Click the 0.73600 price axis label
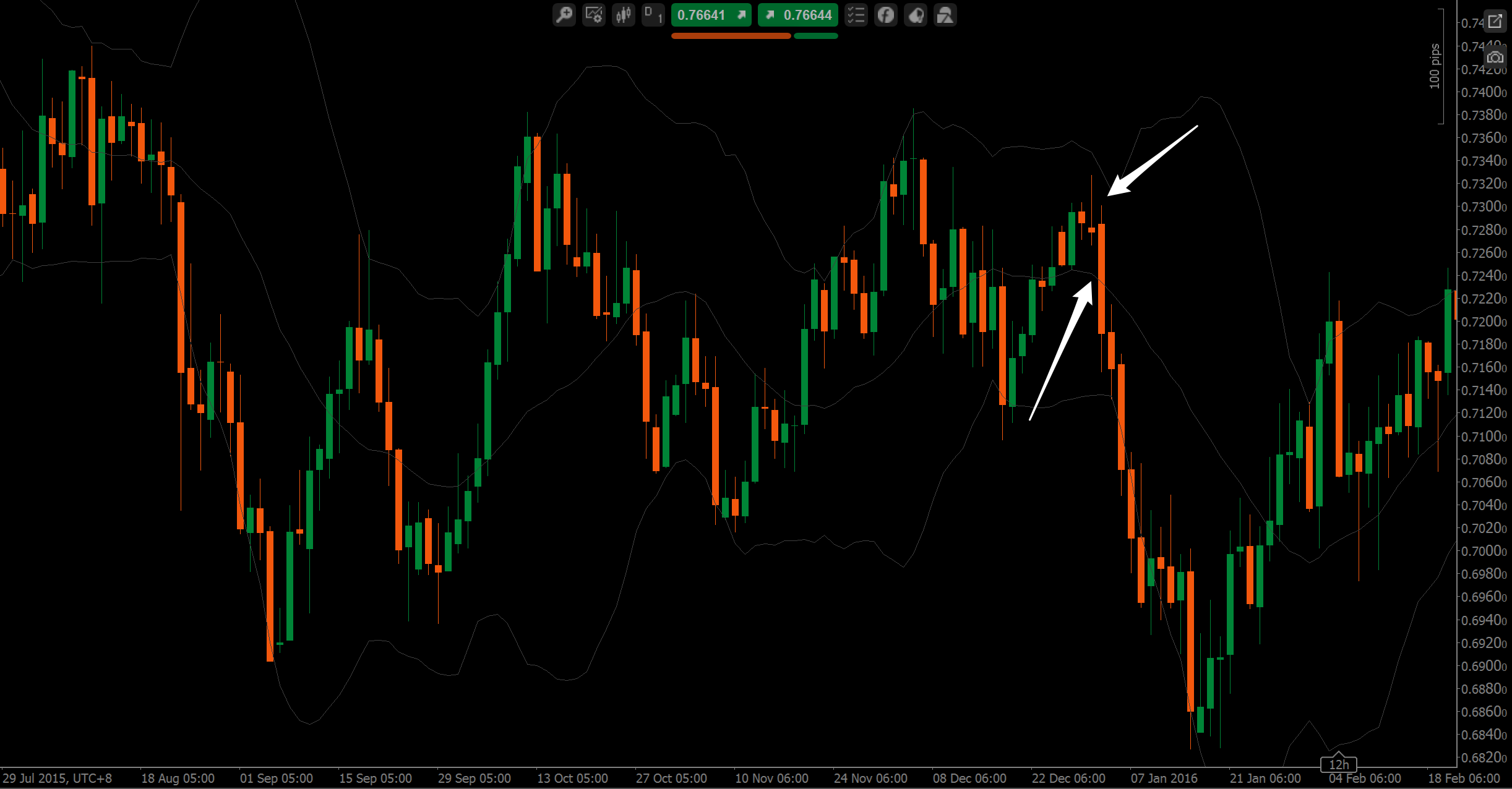 [x=1484, y=138]
